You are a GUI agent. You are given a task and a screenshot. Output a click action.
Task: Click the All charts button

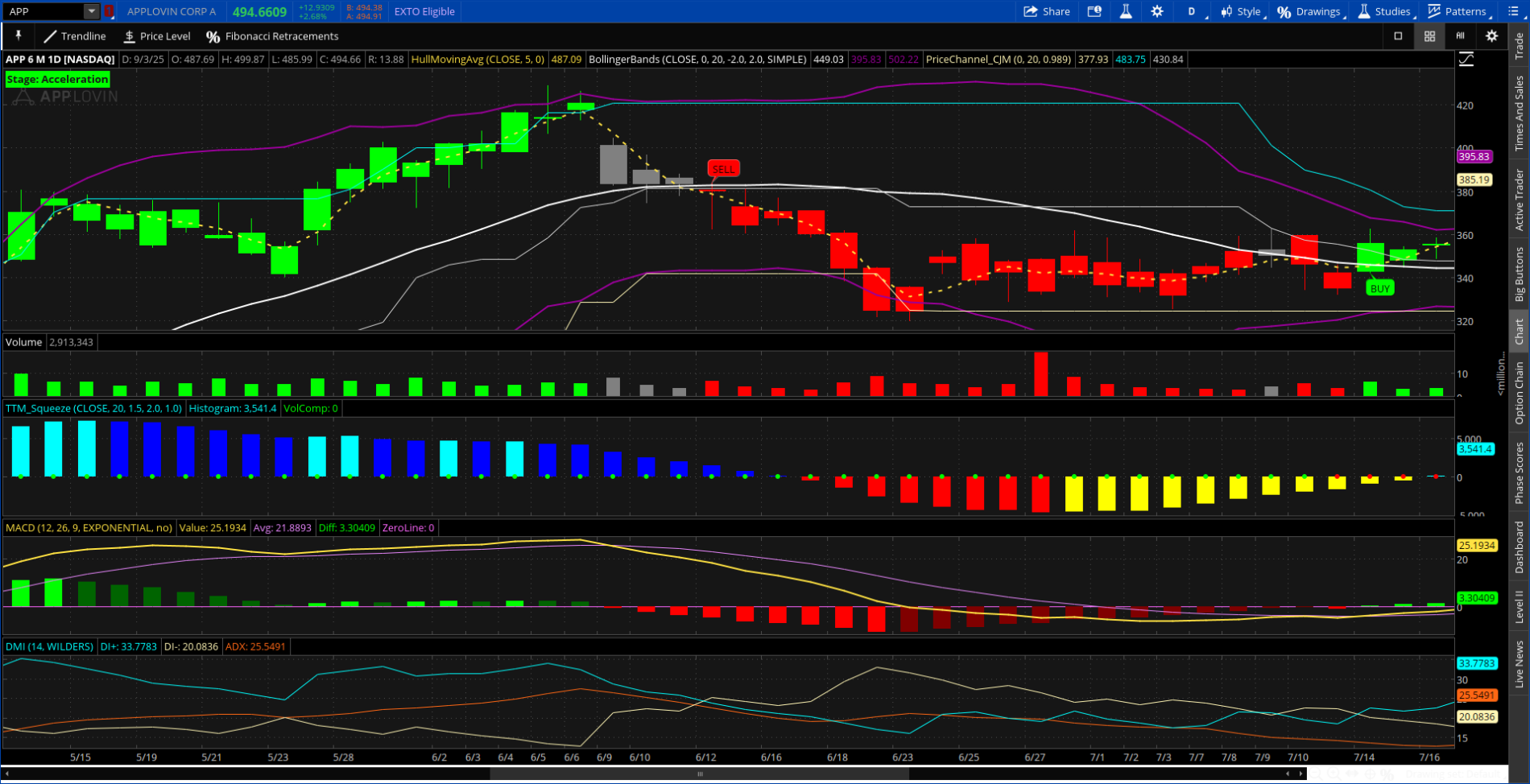tap(1460, 36)
